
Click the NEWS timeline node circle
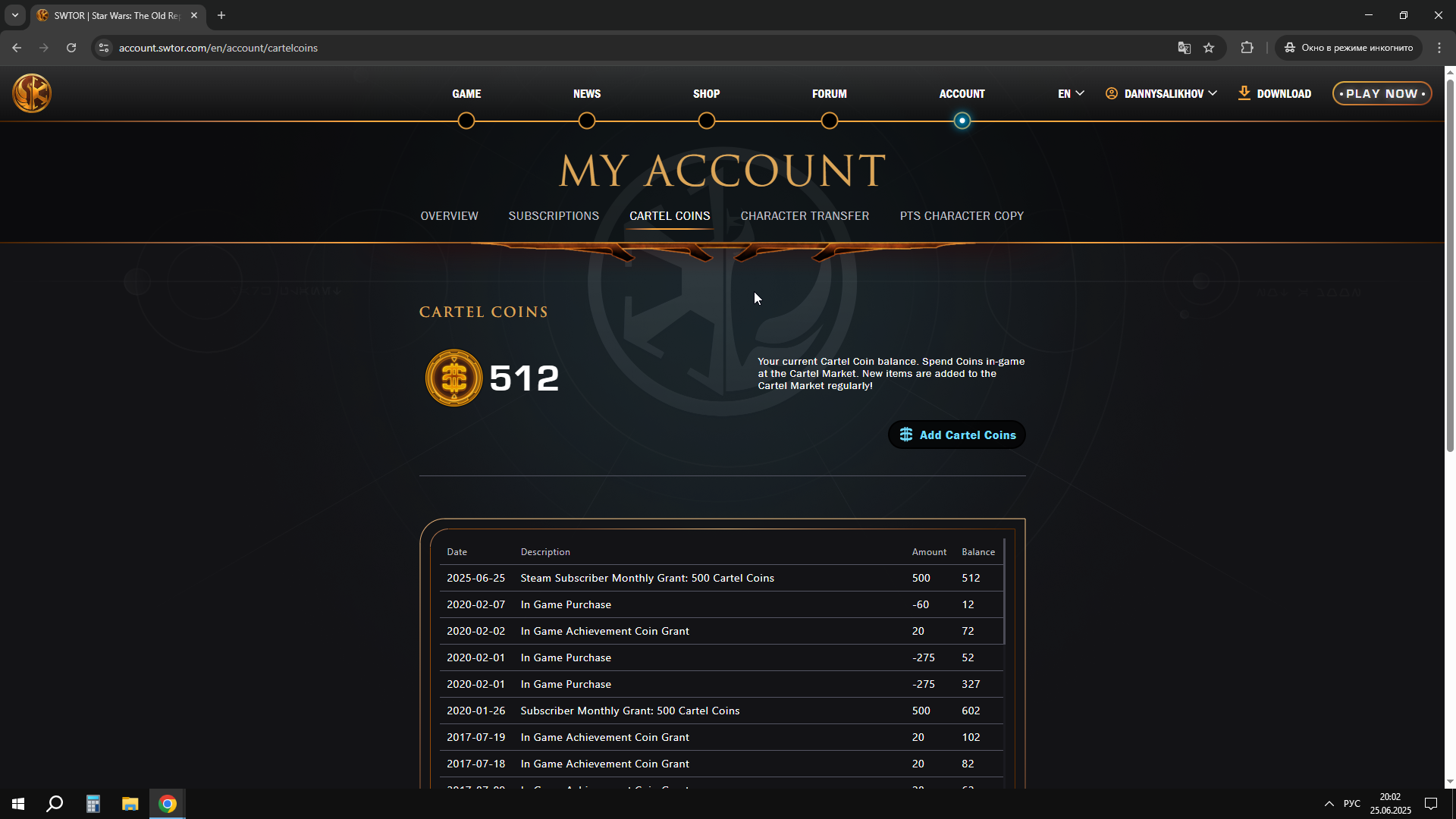click(587, 121)
